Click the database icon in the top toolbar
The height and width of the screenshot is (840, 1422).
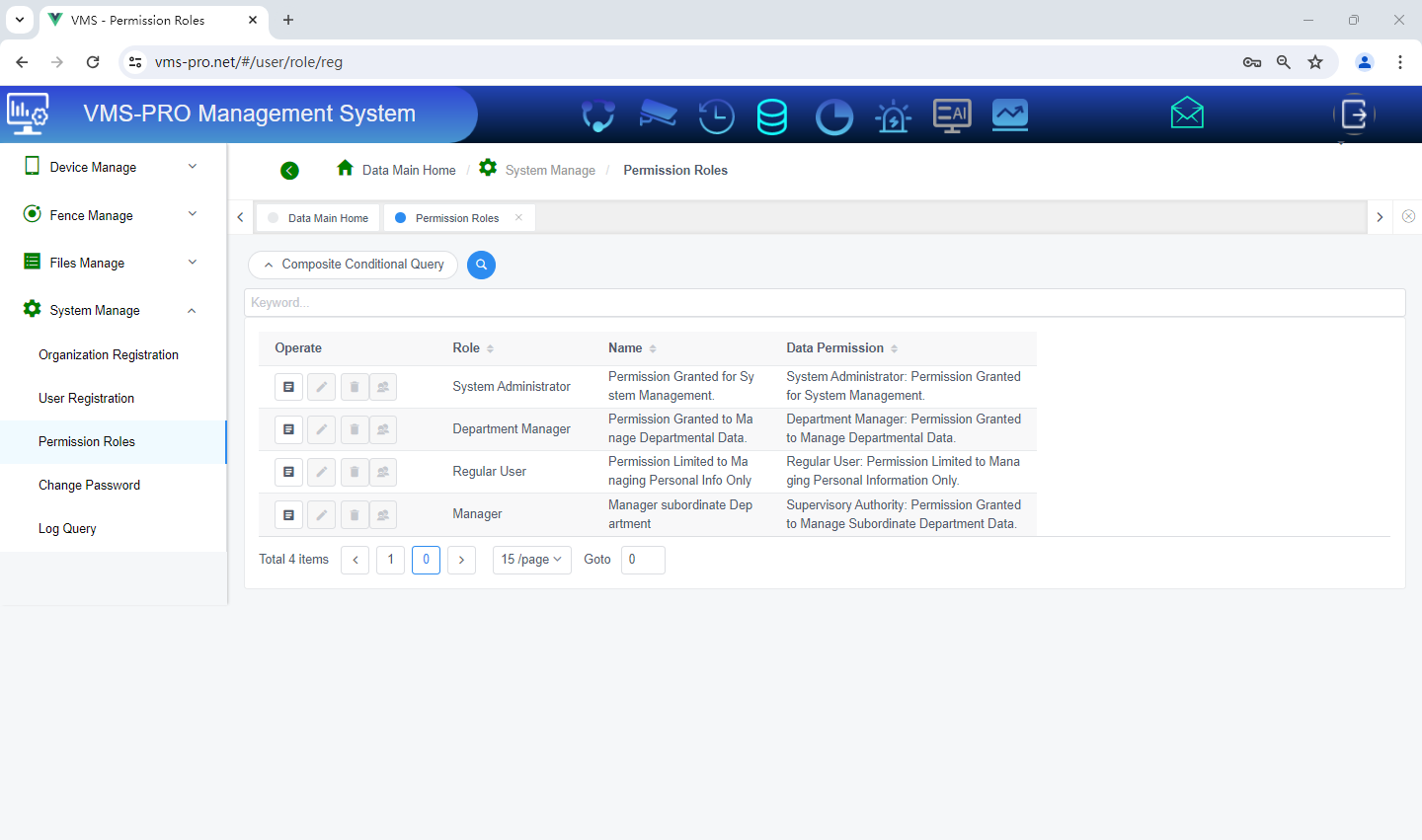coord(772,115)
